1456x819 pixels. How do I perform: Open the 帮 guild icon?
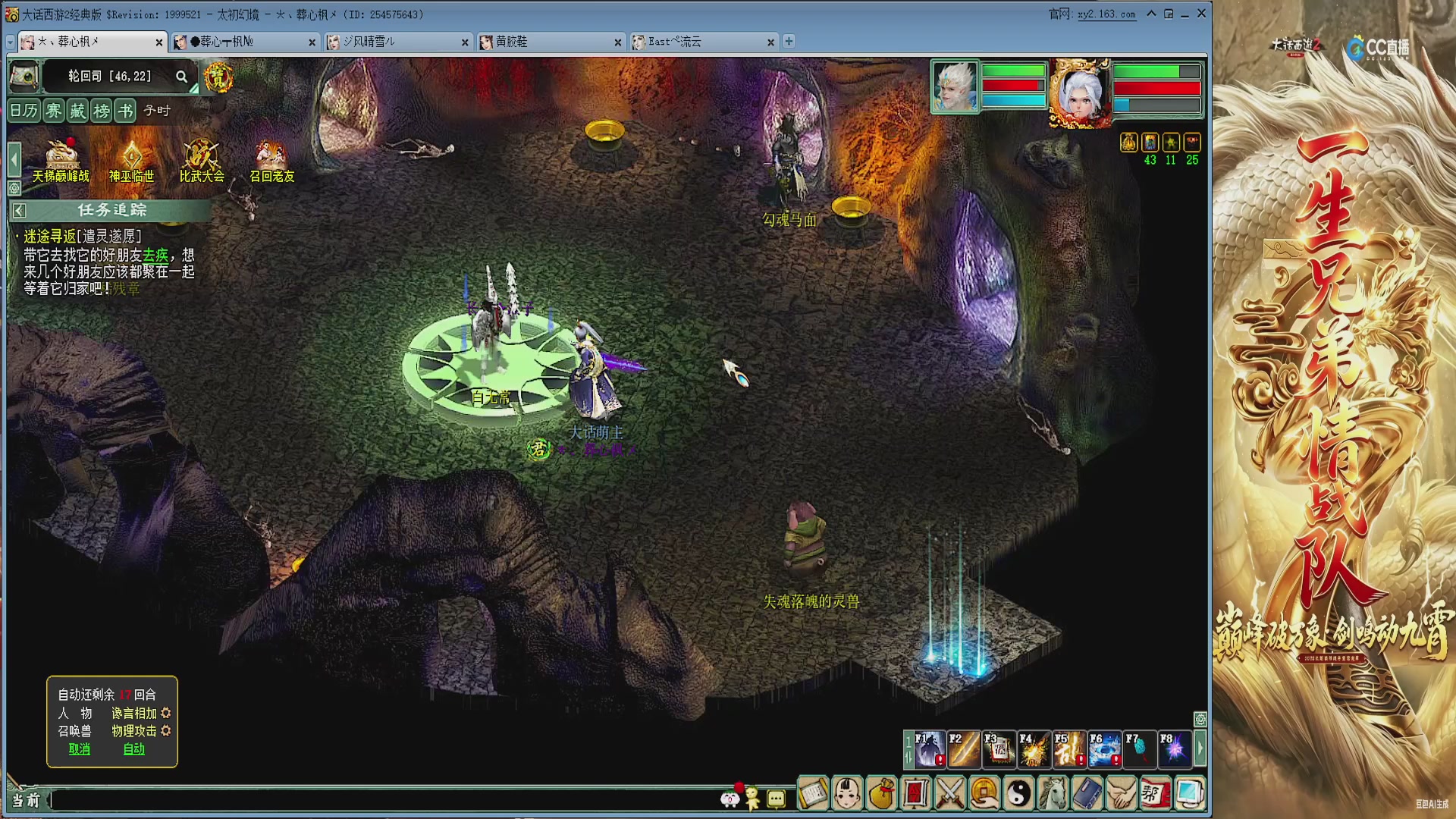[x=1156, y=794]
